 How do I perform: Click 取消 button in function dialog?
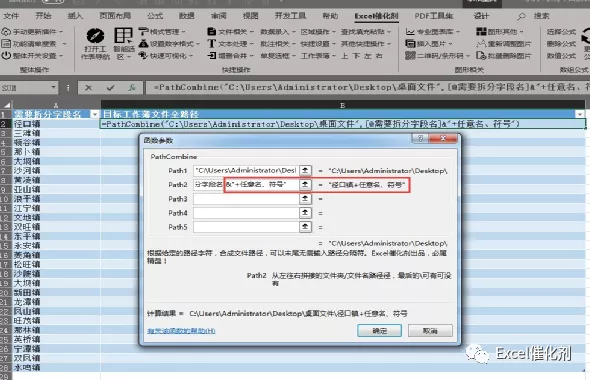click(x=430, y=331)
